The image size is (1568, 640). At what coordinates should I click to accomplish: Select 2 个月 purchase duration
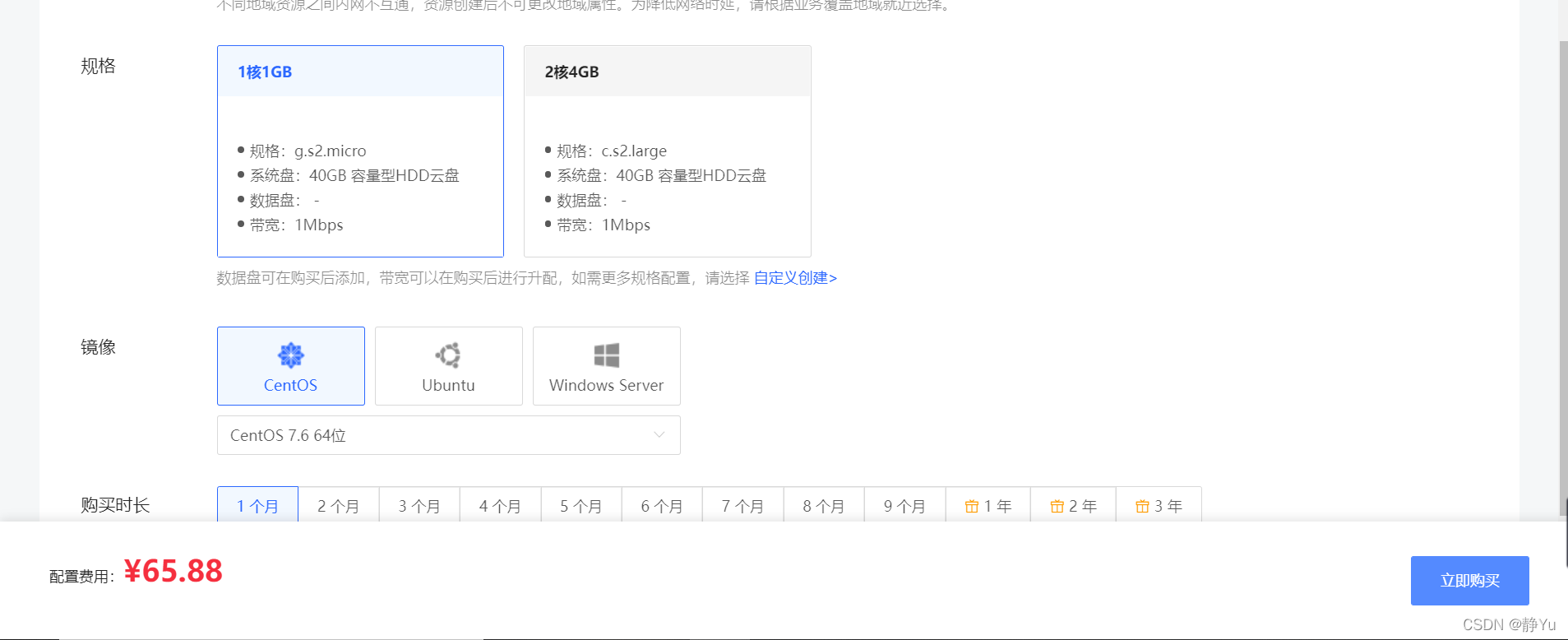(x=339, y=505)
